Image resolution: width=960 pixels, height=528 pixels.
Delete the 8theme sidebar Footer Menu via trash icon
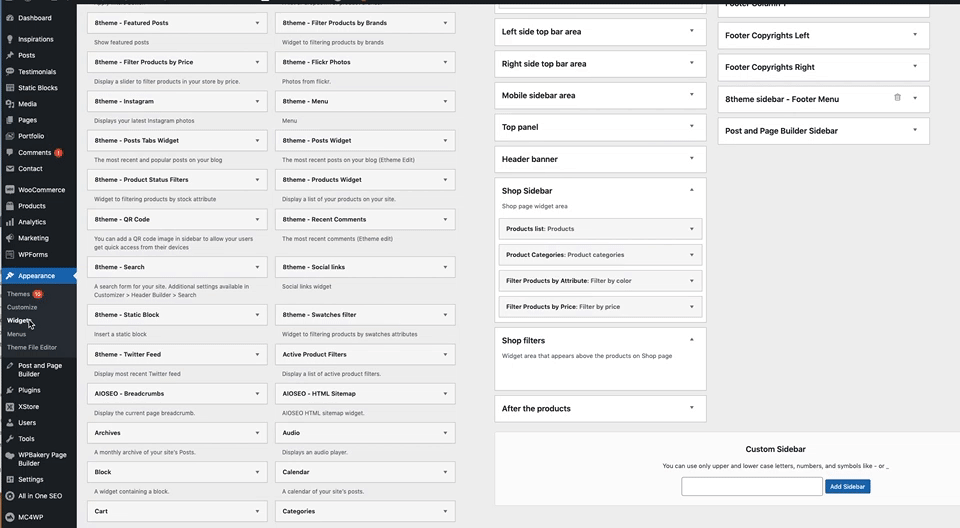[897, 97]
